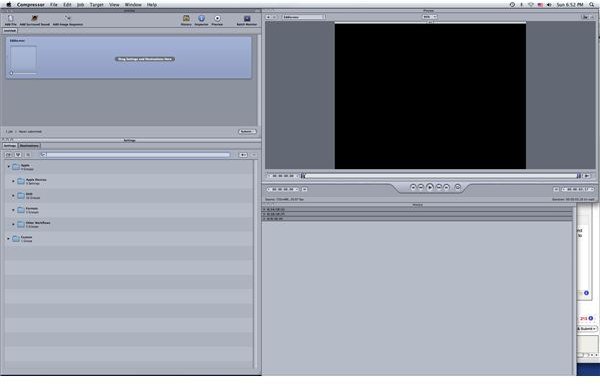Click the preview timeline scrubber bar
Screen dimensions: 600x386
tap(441, 176)
